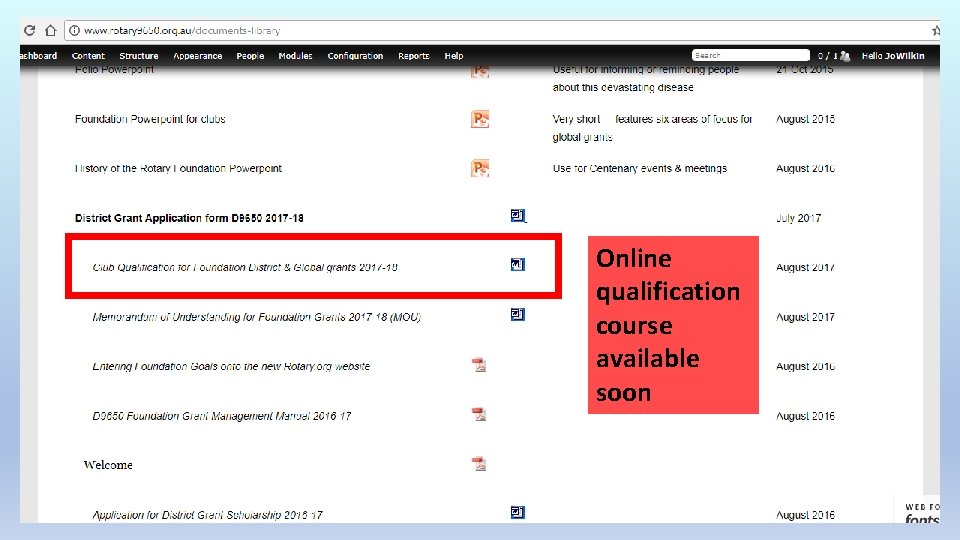Click the site info icon in address bar
Screen dimensions: 960x540
click(74, 31)
